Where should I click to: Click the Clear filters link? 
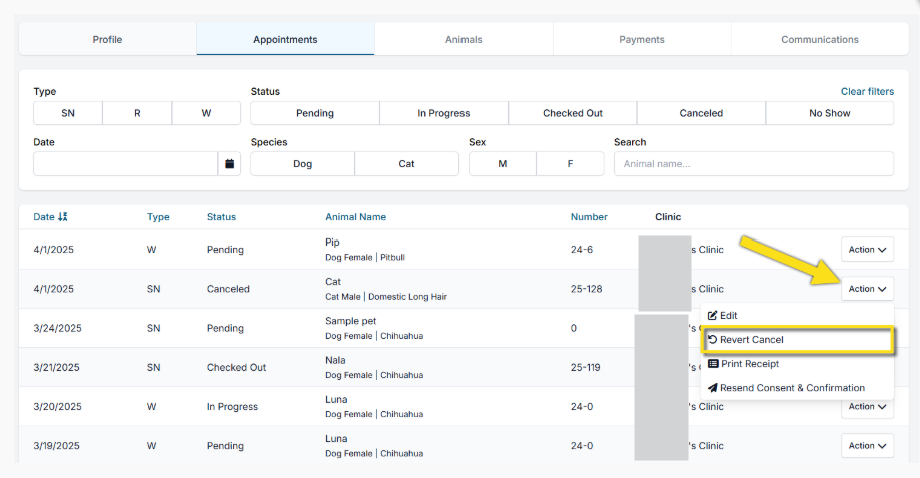tap(867, 92)
